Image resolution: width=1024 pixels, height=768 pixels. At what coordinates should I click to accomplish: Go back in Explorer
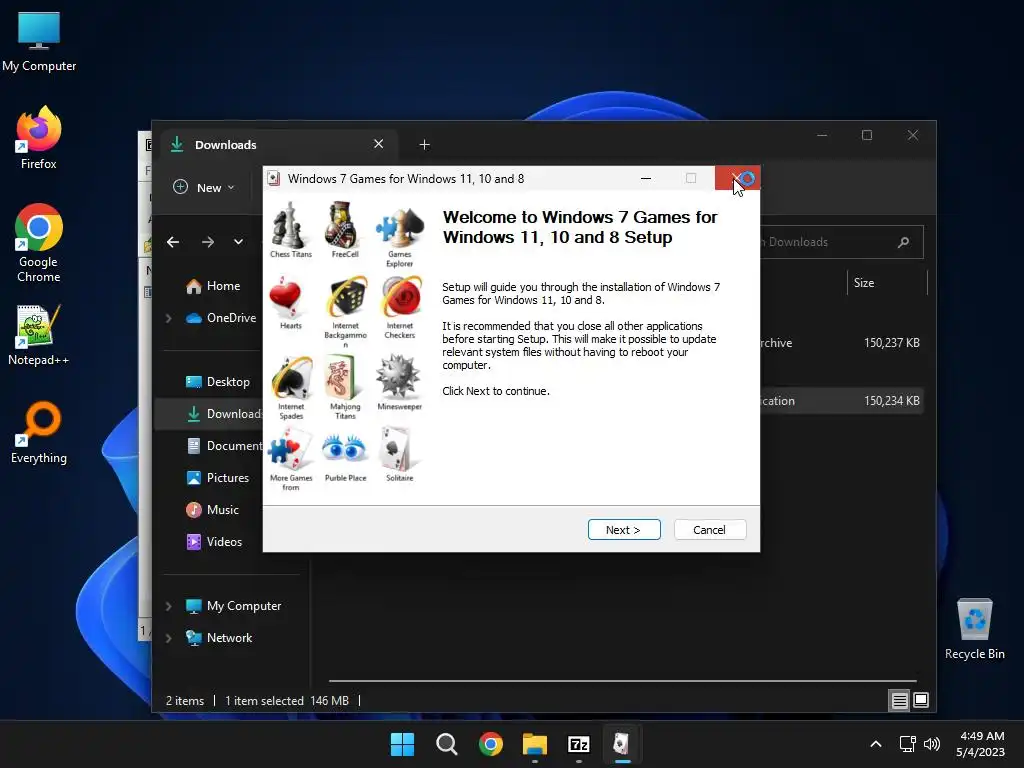click(x=173, y=242)
